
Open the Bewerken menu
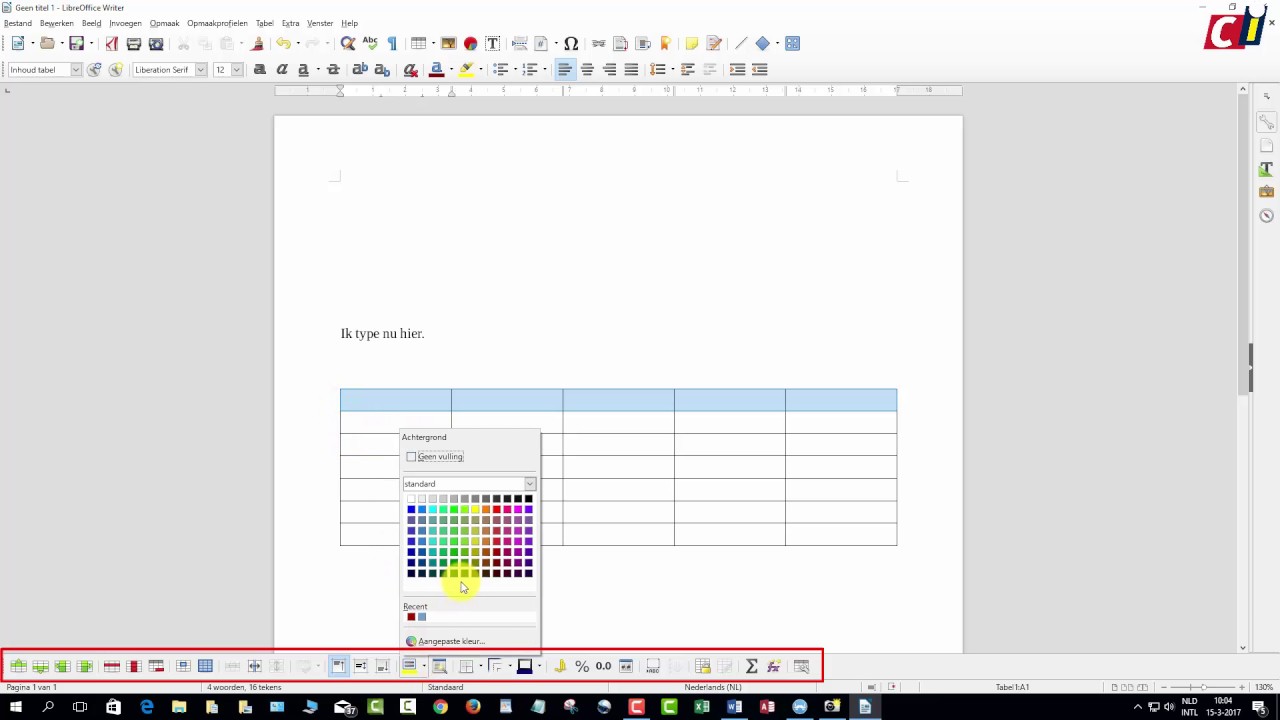[56, 23]
